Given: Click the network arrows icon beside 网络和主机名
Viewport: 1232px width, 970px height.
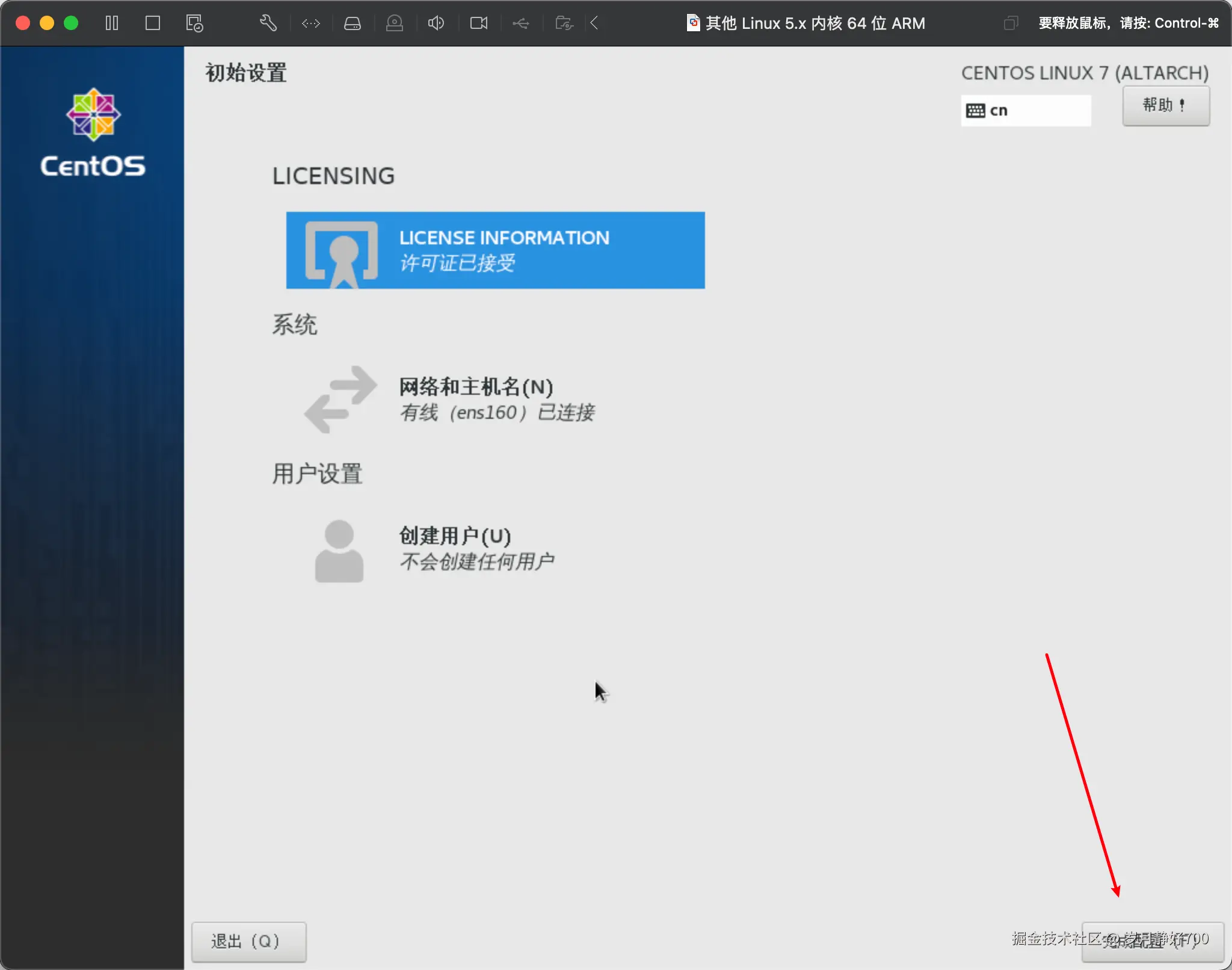Looking at the screenshot, I should tap(339, 399).
